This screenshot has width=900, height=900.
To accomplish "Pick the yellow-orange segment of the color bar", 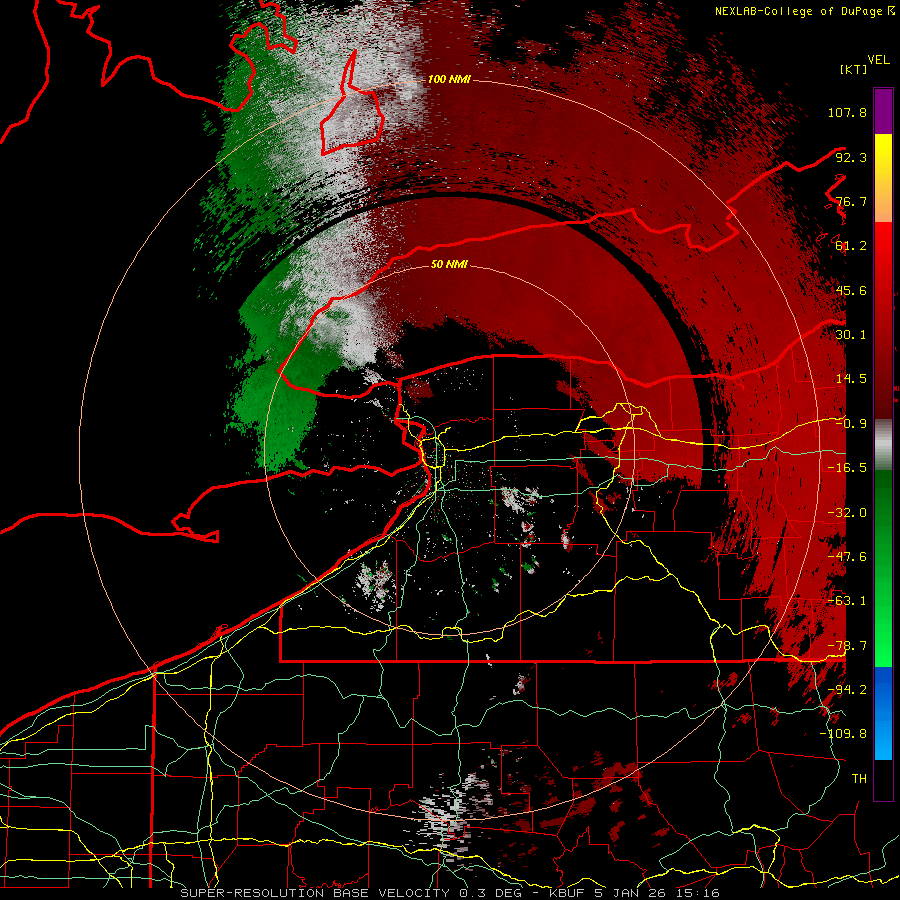I will 883,178.
